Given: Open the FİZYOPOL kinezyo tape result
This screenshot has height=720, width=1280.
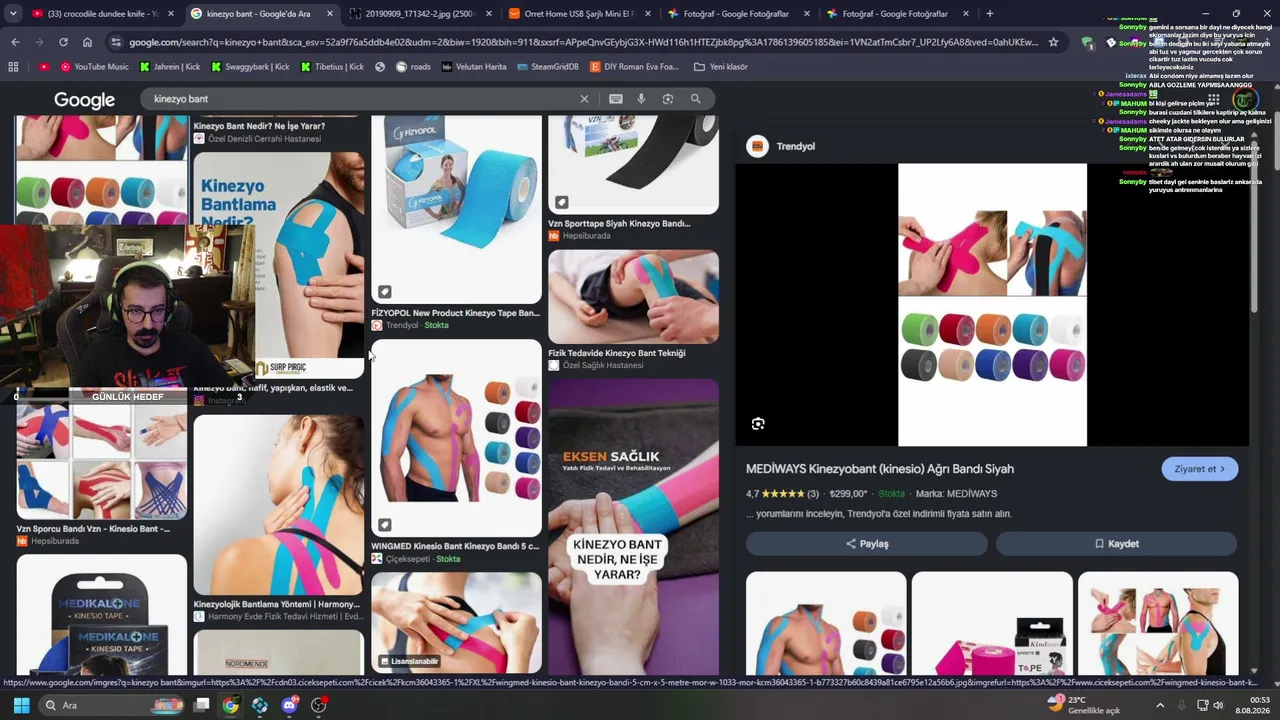Looking at the screenshot, I should (x=456, y=209).
